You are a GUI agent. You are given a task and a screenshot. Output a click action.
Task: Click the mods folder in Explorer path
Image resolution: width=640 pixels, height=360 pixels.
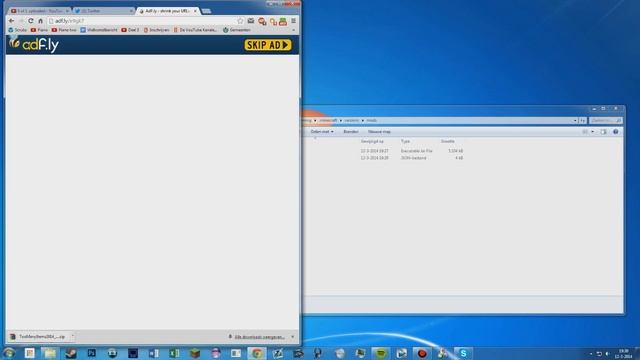(371, 120)
